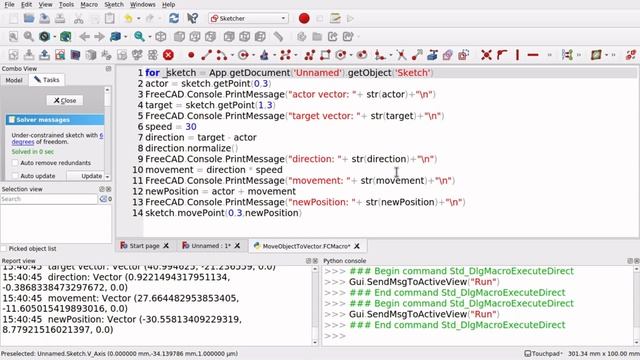Select the External geometry tool
640x360 pixels.
tap(432, 55)
